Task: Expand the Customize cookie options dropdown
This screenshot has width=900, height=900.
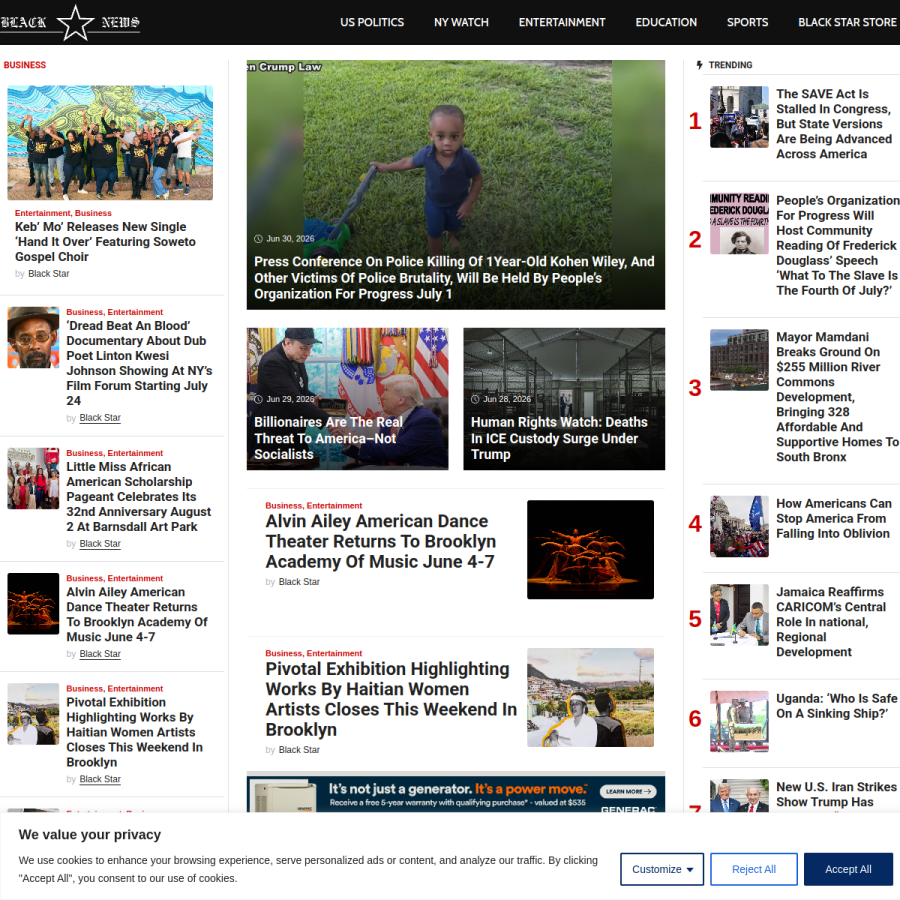Action: click(662, 869)
